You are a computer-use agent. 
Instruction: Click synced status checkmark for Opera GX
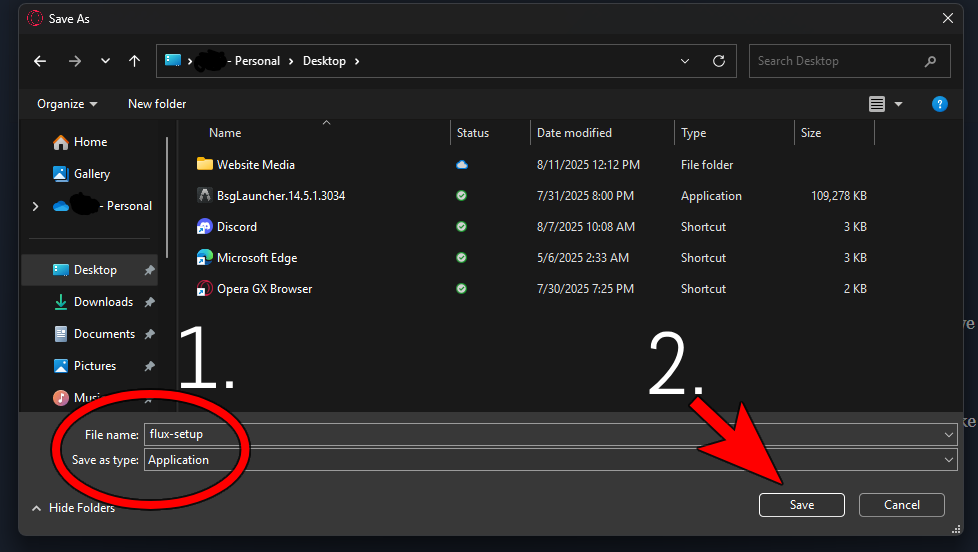(x=462, y=289)
